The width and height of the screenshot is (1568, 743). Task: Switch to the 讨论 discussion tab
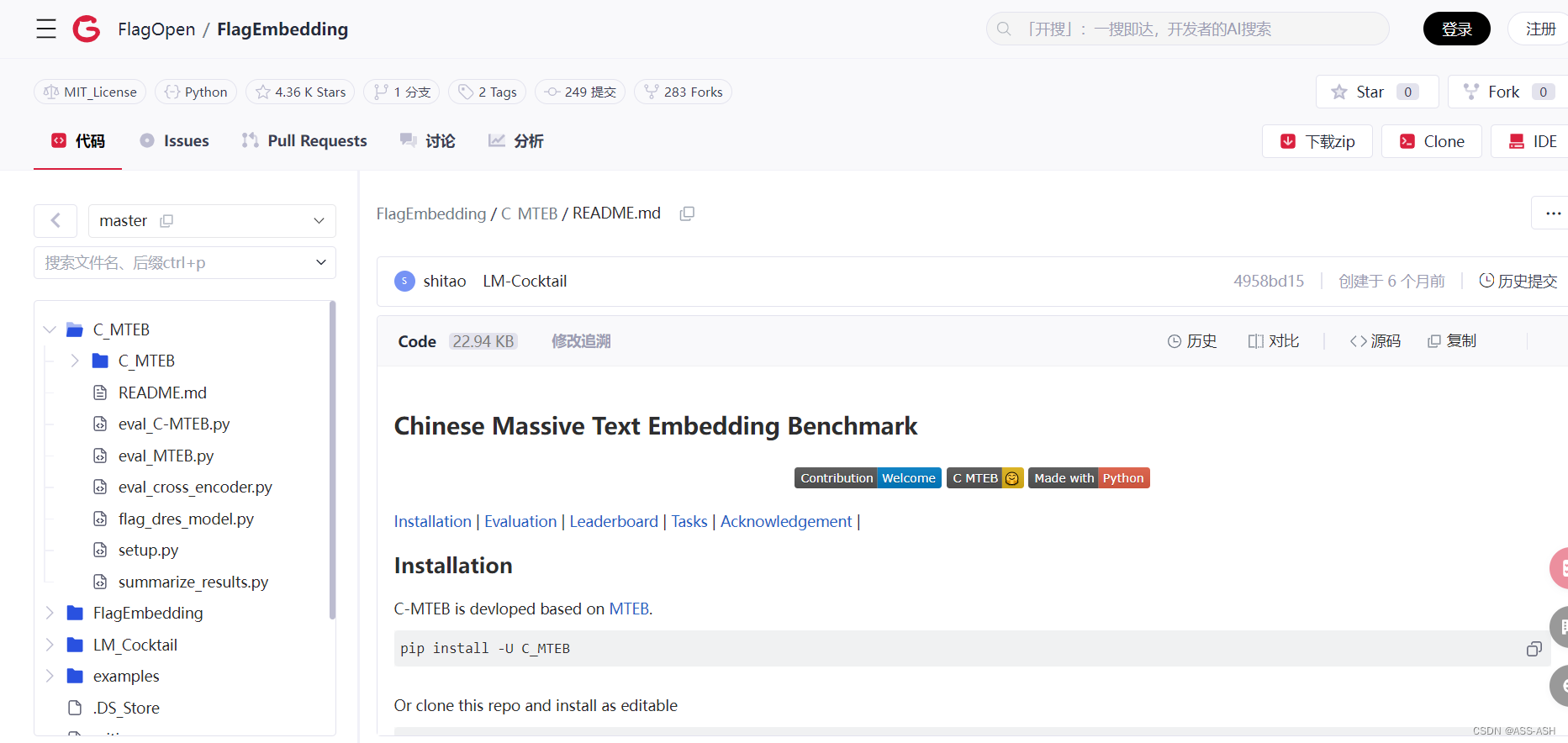tap(428, 141)
